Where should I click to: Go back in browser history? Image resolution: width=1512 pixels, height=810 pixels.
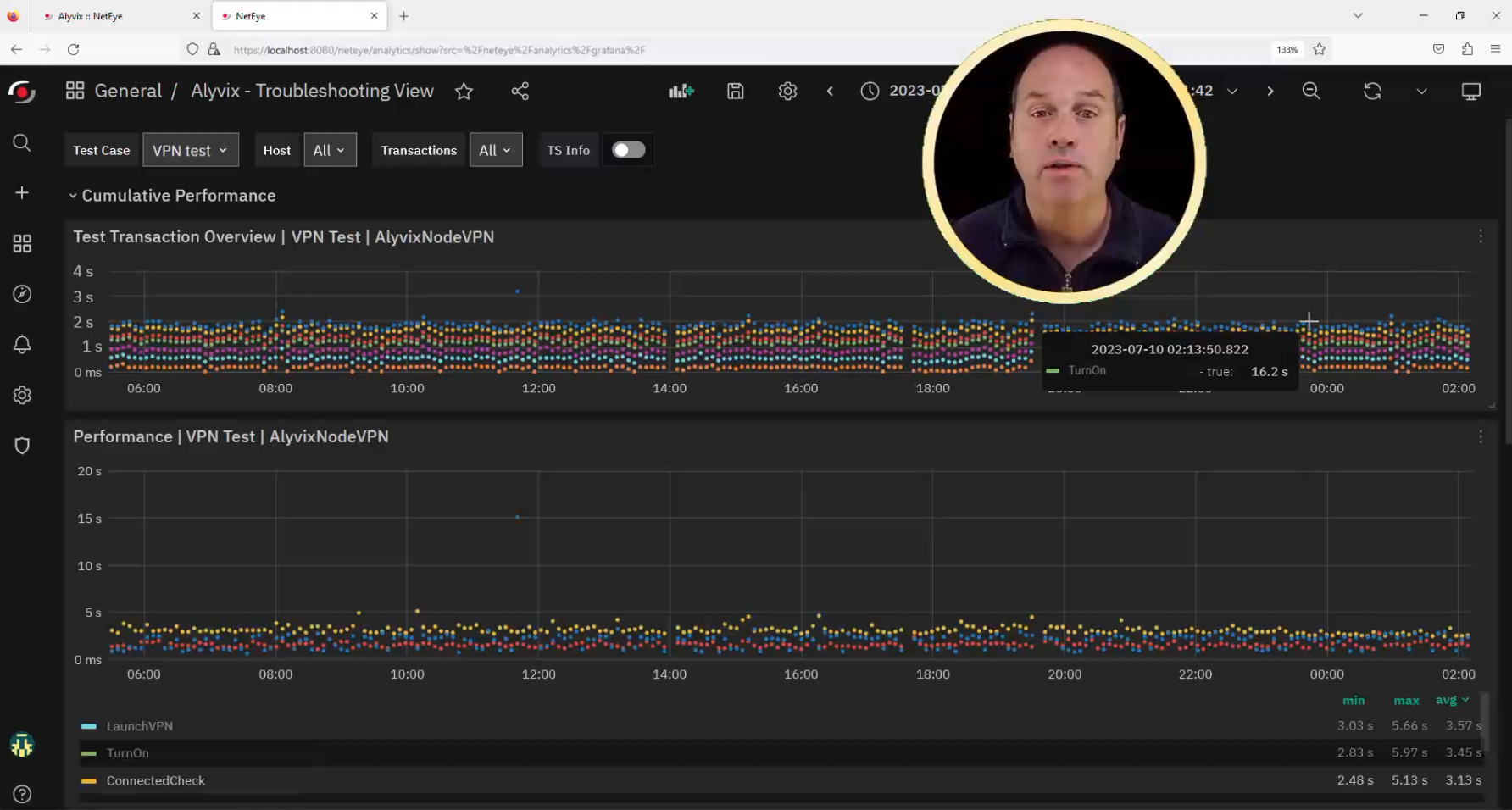click(x=16, y=49)
